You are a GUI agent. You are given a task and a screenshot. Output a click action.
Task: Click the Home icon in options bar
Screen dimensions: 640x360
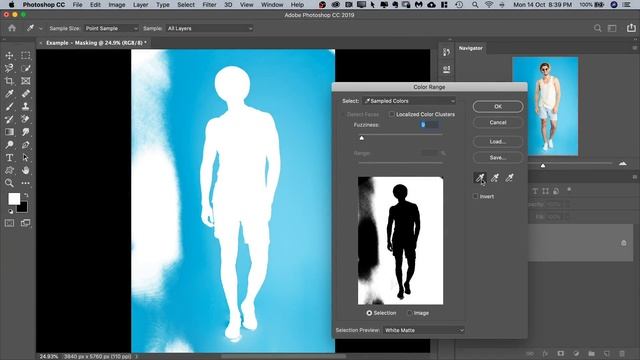12,28
